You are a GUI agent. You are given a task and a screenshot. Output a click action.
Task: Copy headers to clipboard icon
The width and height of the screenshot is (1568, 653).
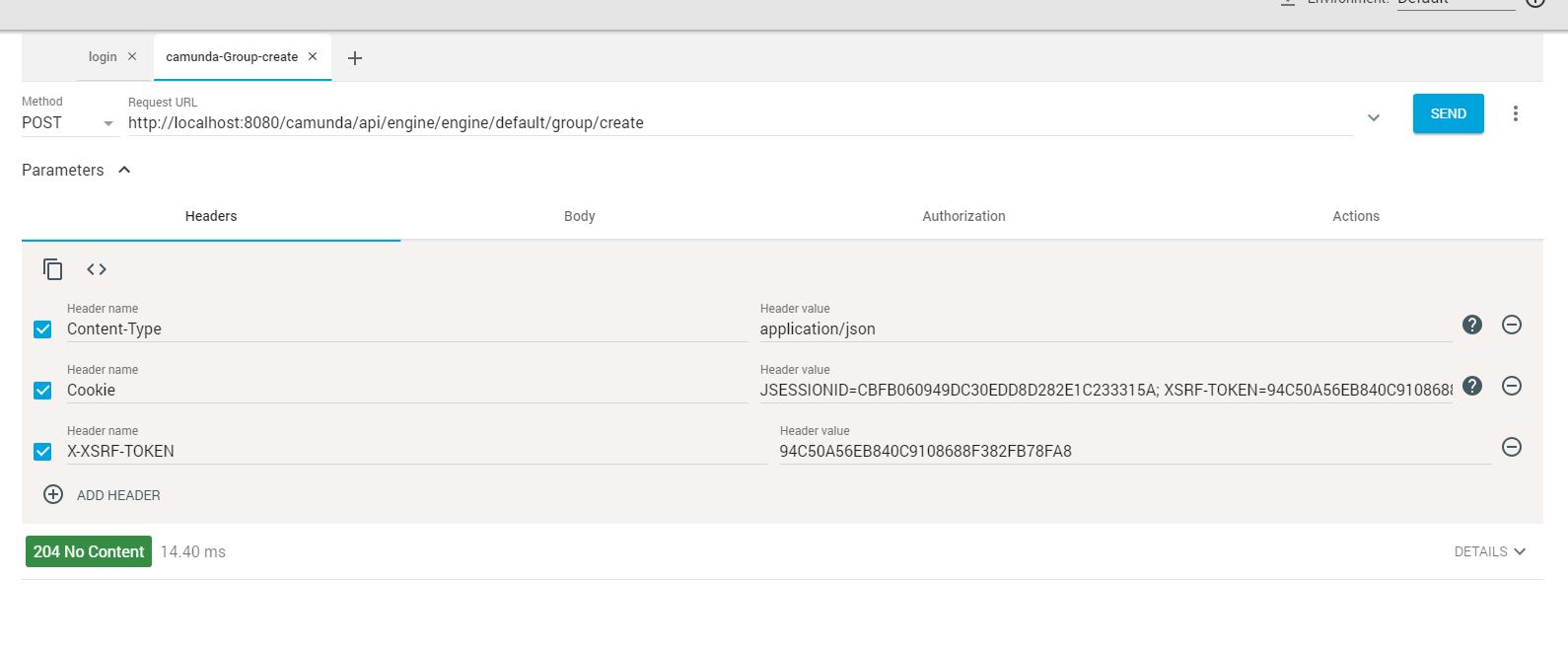(x=53, y=269)
